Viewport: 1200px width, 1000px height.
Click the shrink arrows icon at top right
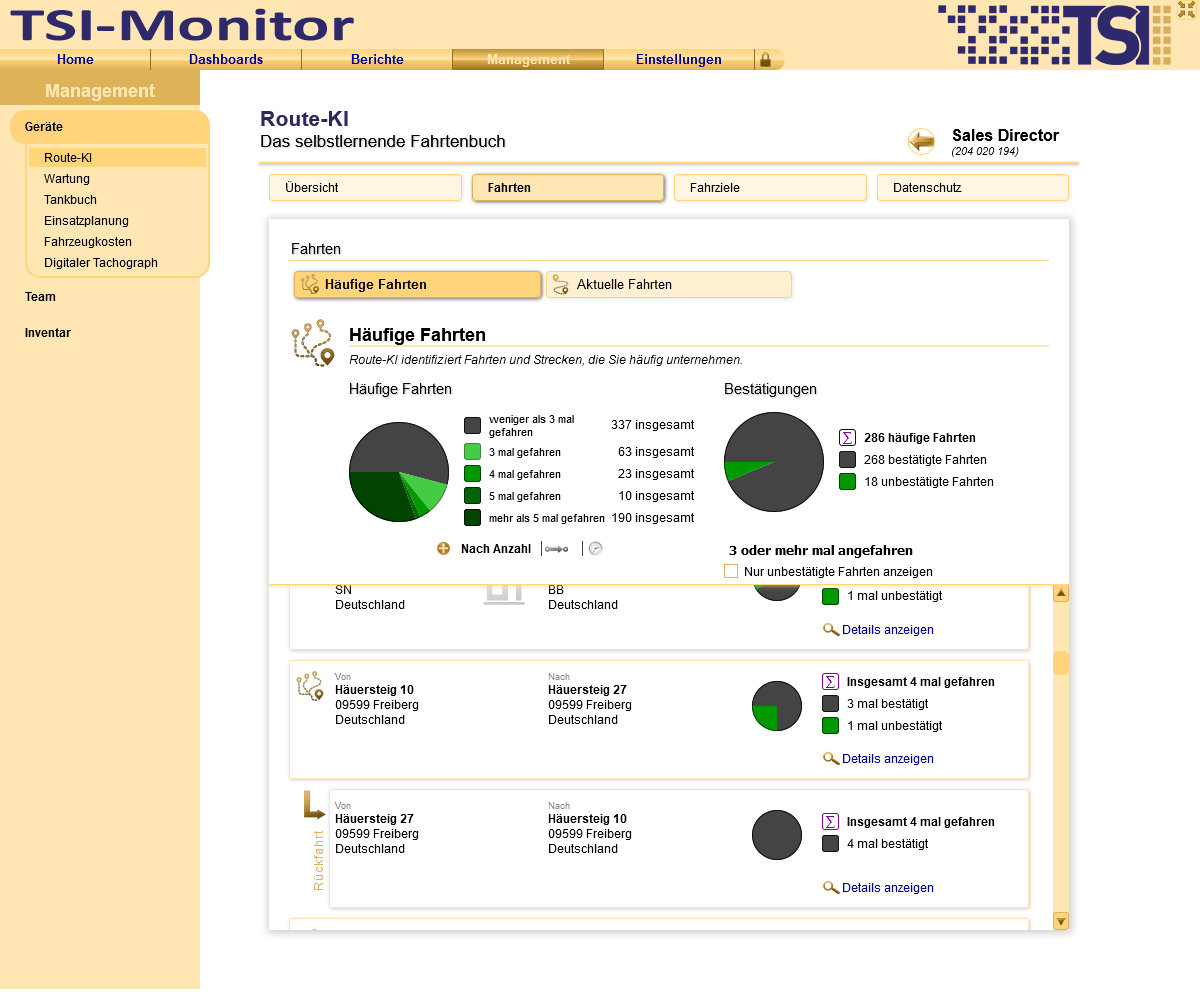1186,9
